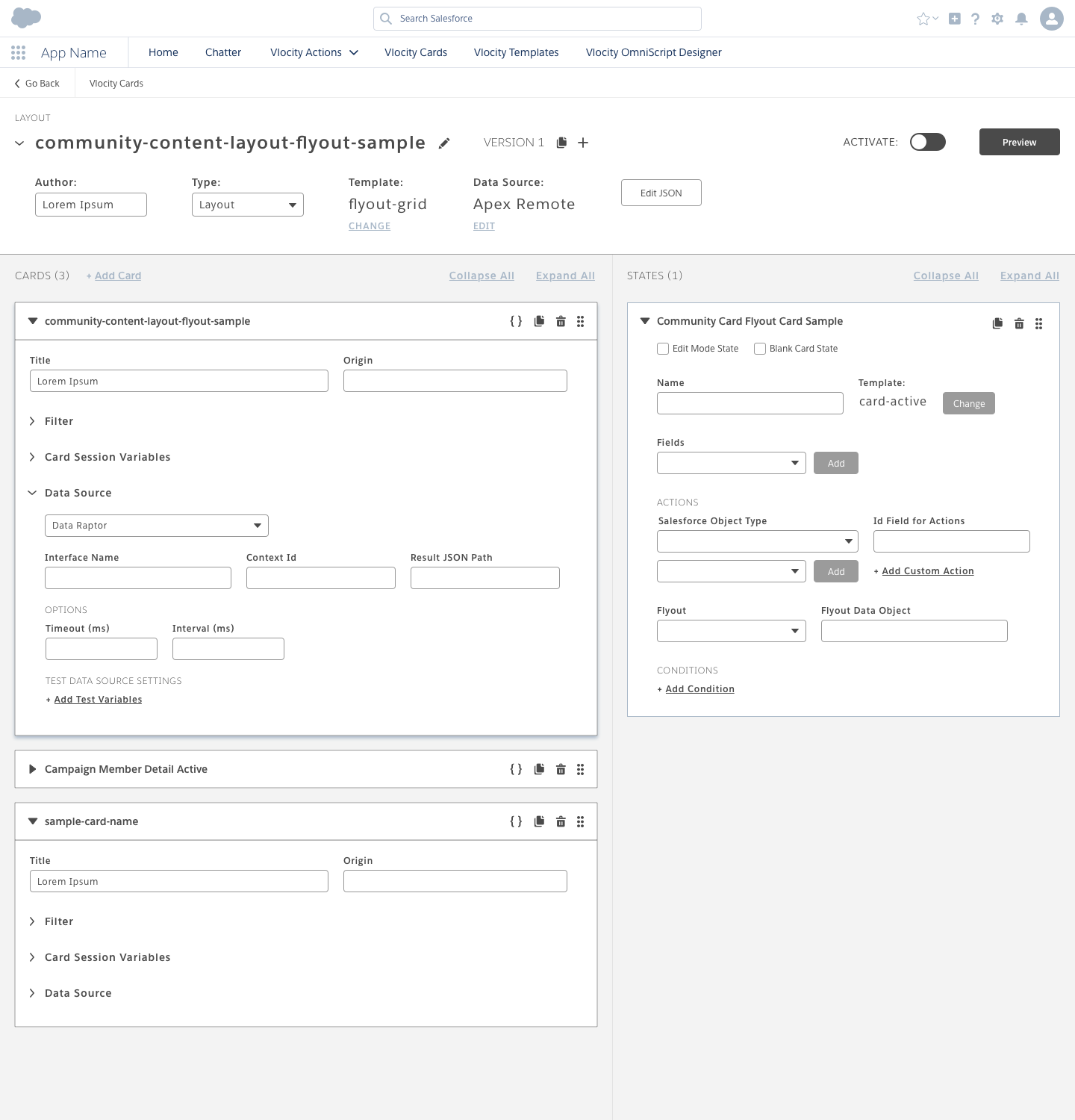Click the Interface Name input field
Image resolution: width=1075 pixels, height=1120 pixels.
click(138, 578)
